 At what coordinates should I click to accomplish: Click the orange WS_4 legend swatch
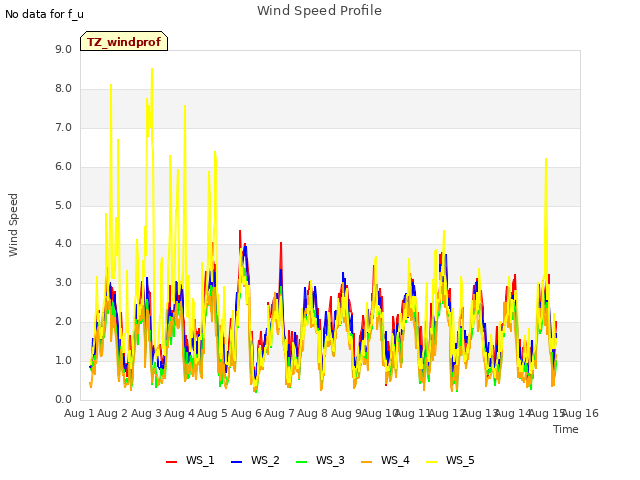click(366, 462)
